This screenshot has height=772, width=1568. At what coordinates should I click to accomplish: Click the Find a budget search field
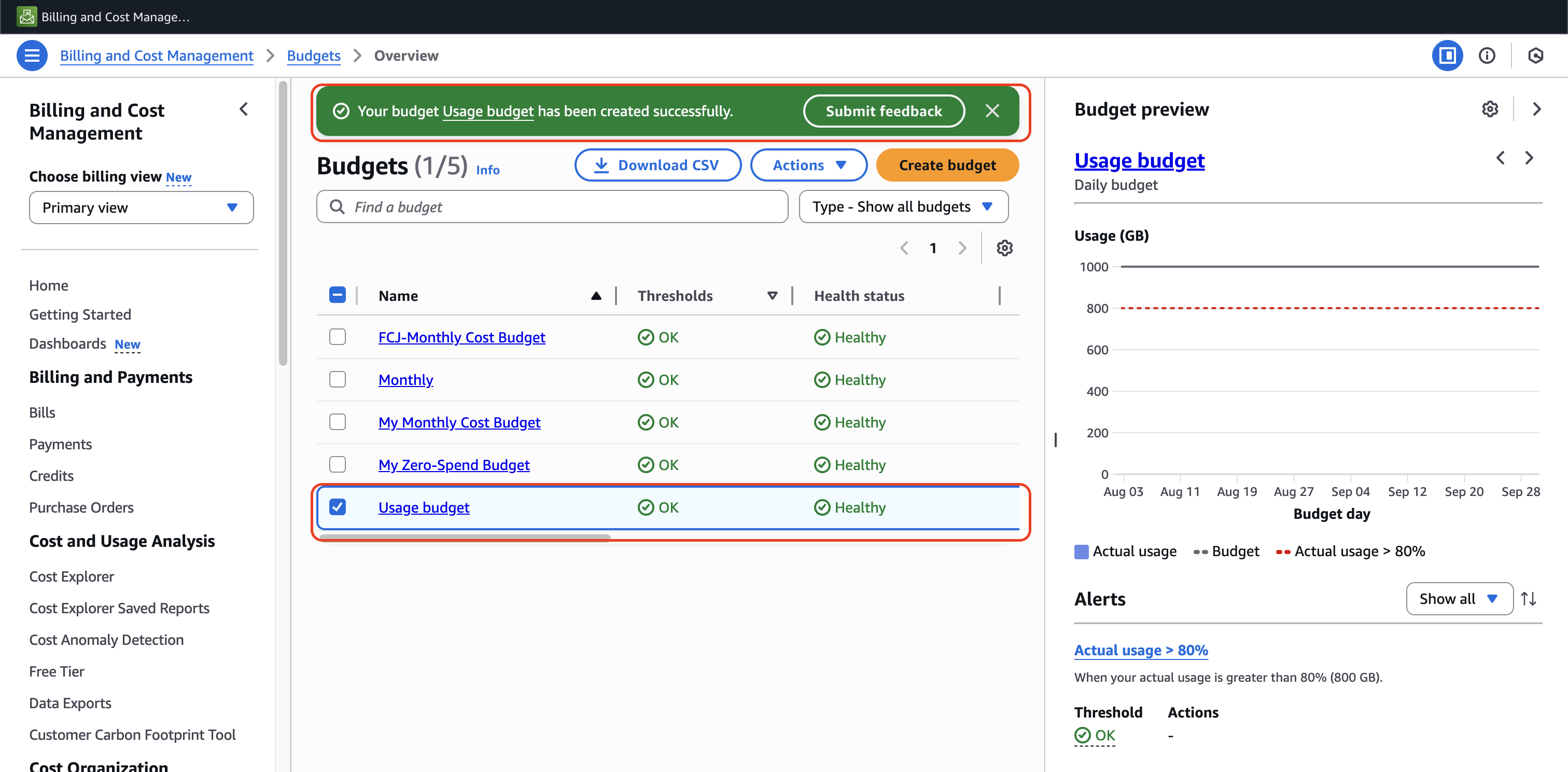click(x=552, y=207)
